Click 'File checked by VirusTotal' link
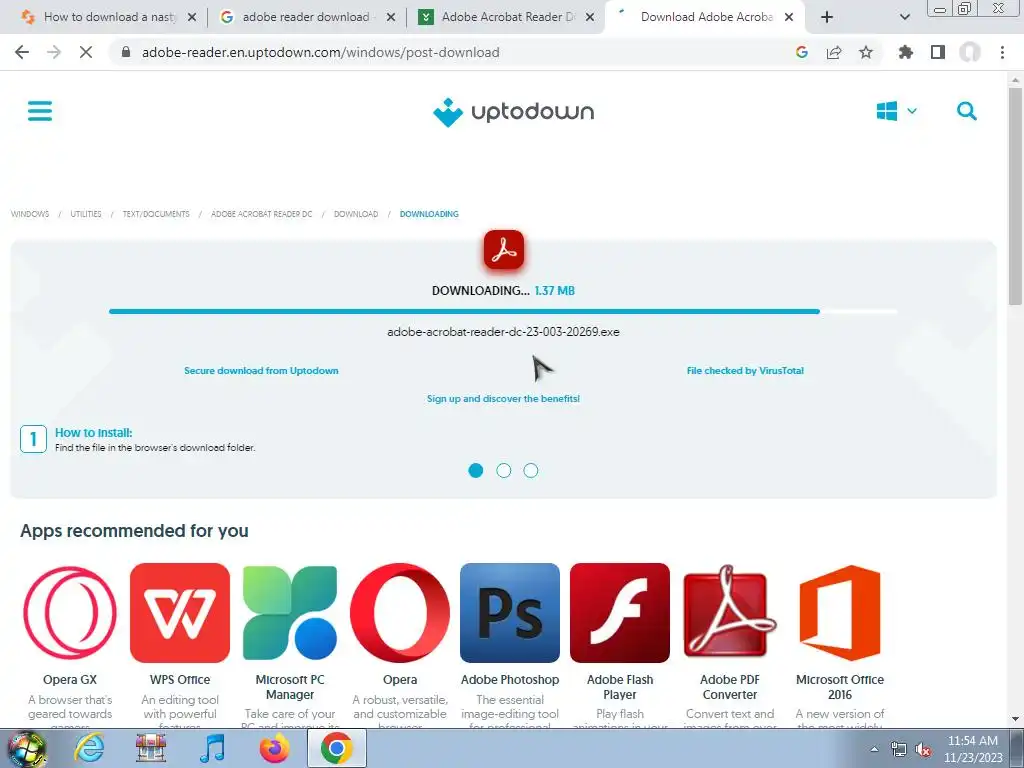Image resolution: width=1024 pixels, height=768 pixels. click(745, 370)
